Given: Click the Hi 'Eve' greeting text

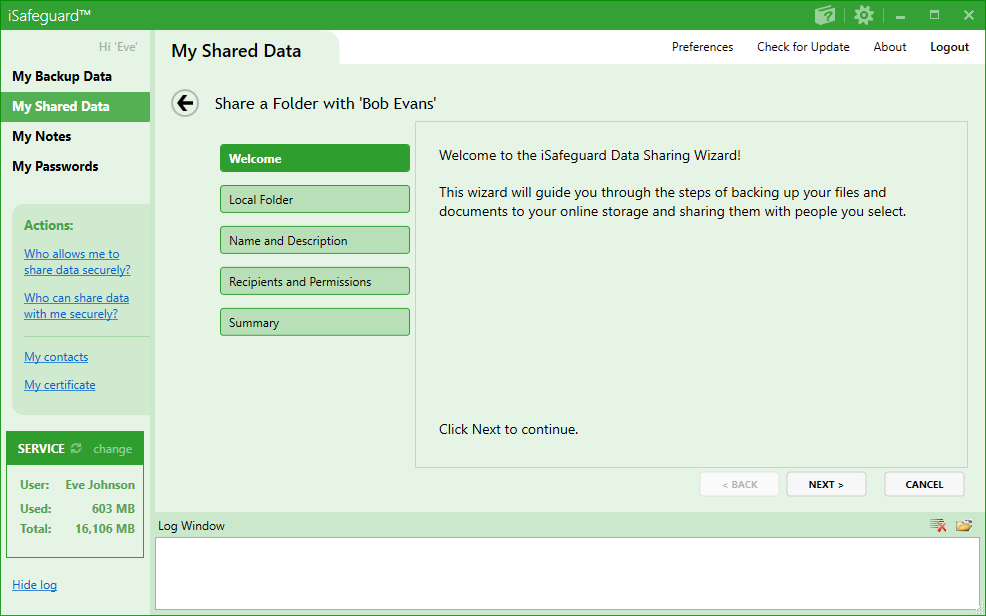Looking at the screenshot, I should click(x=118, y=47).
